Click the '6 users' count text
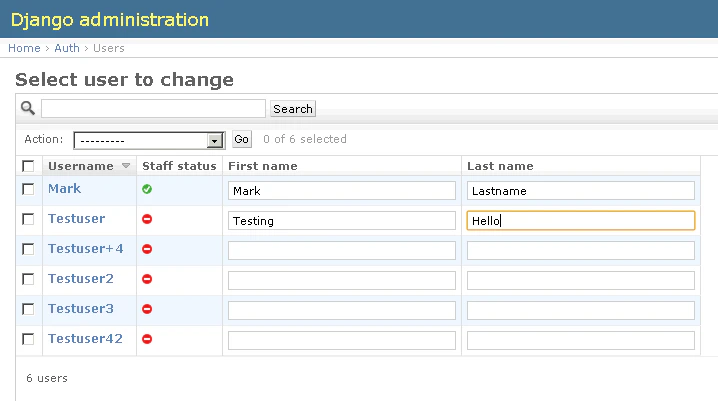The image size is (718, 401). [47, 378]
